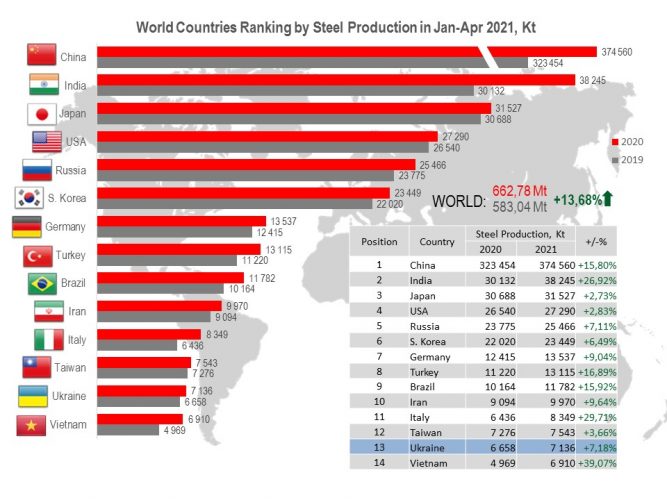Click the Turkey flag icon
The height and width of the screenshot is (500, 667).
[x=38, y=256]
